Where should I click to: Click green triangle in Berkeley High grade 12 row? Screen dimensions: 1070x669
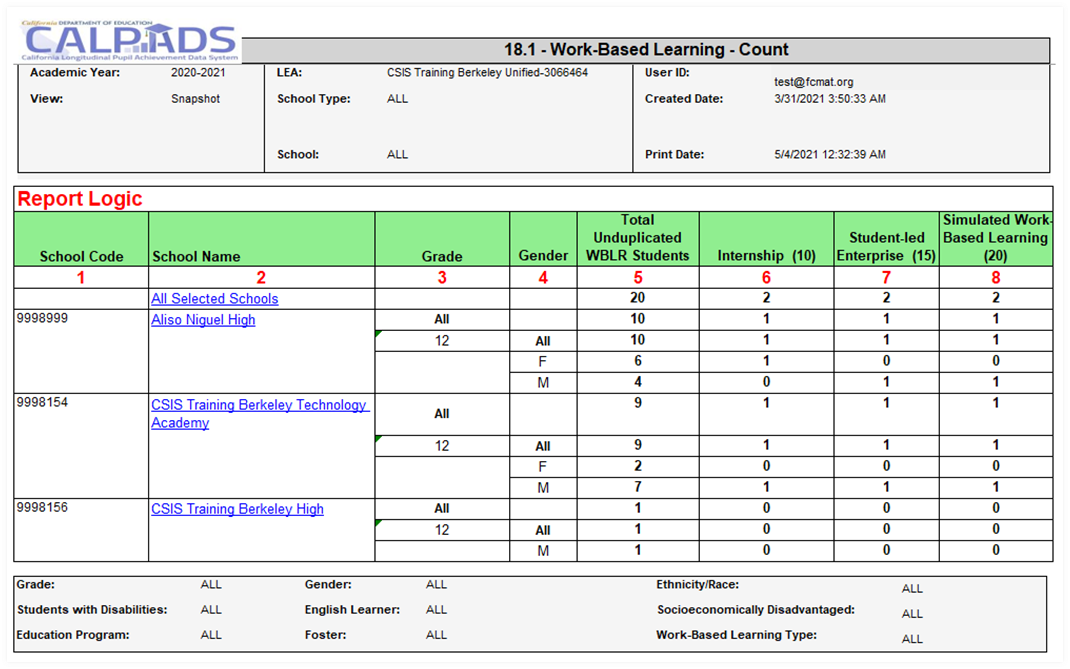379,523
